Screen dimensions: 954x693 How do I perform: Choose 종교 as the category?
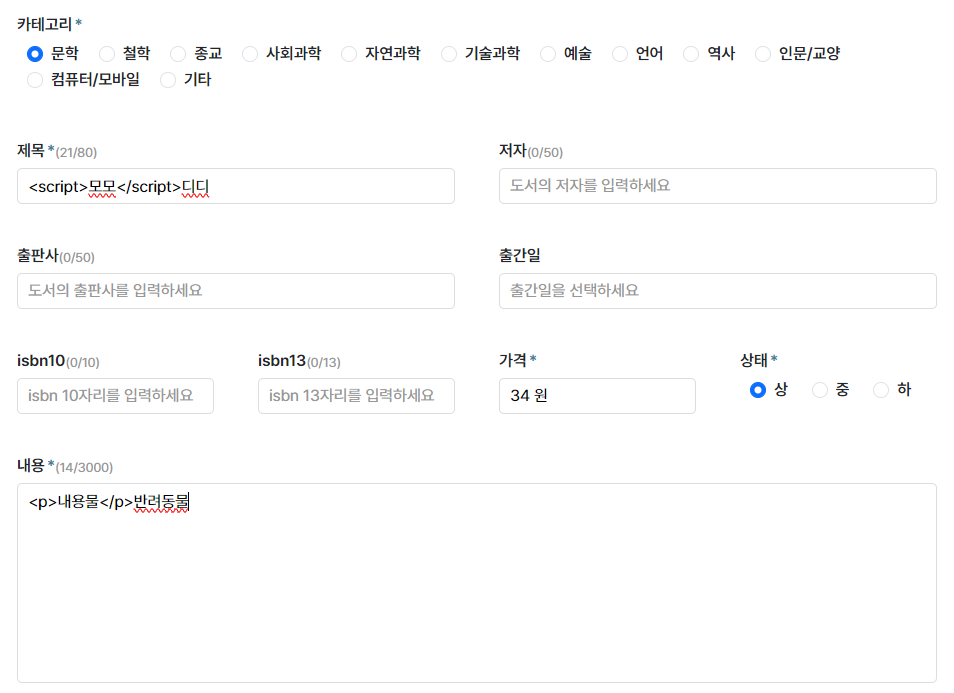coord(178,54)
